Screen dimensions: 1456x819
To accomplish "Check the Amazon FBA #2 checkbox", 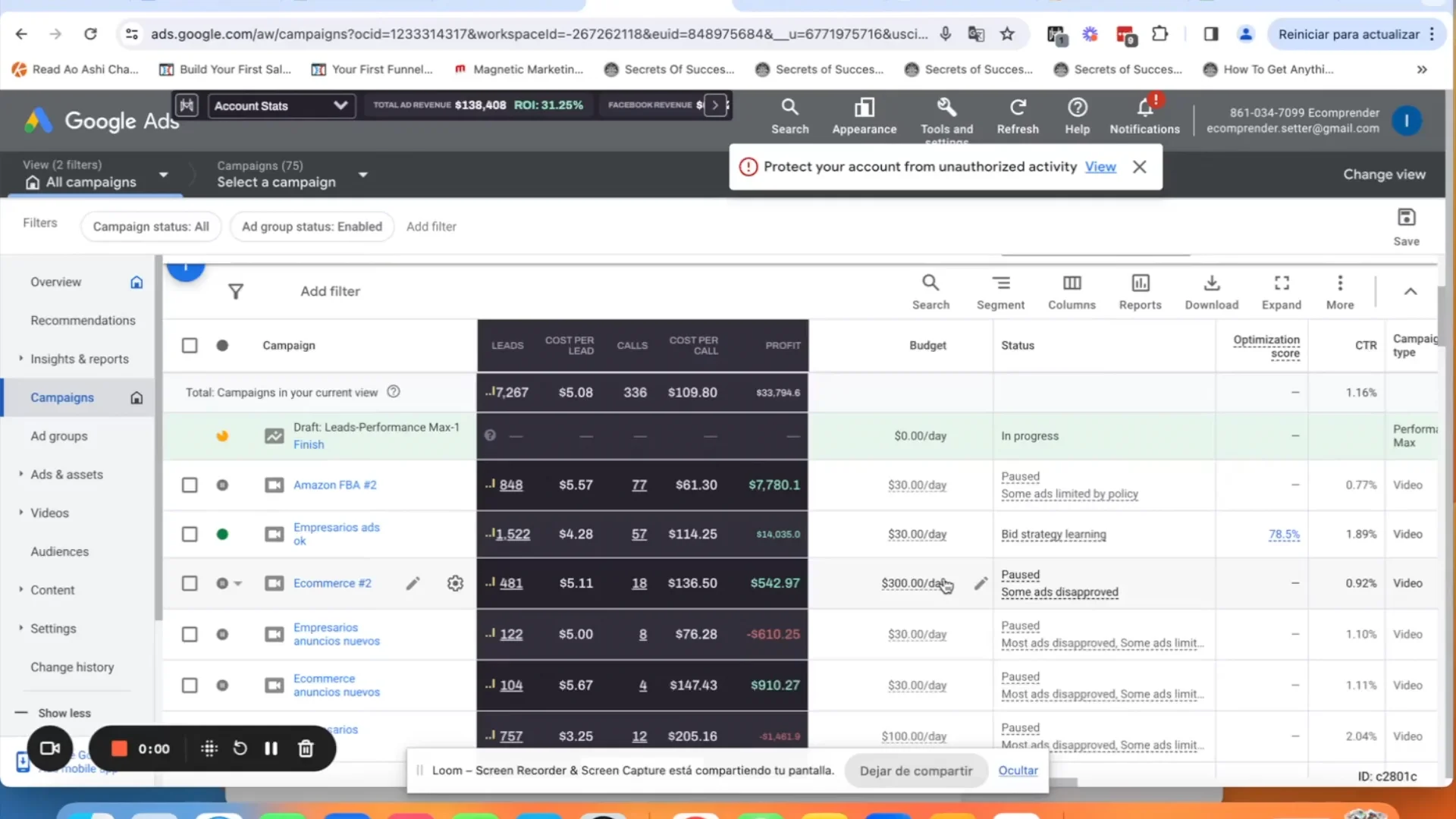I will click(190, 485).
